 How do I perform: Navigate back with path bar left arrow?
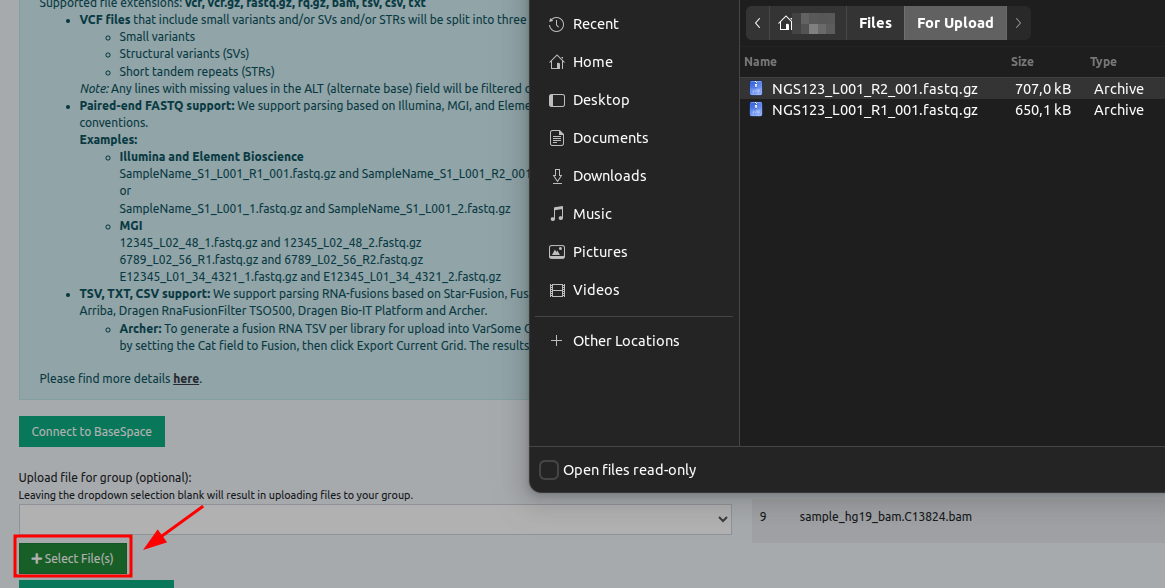pos(759,23)
